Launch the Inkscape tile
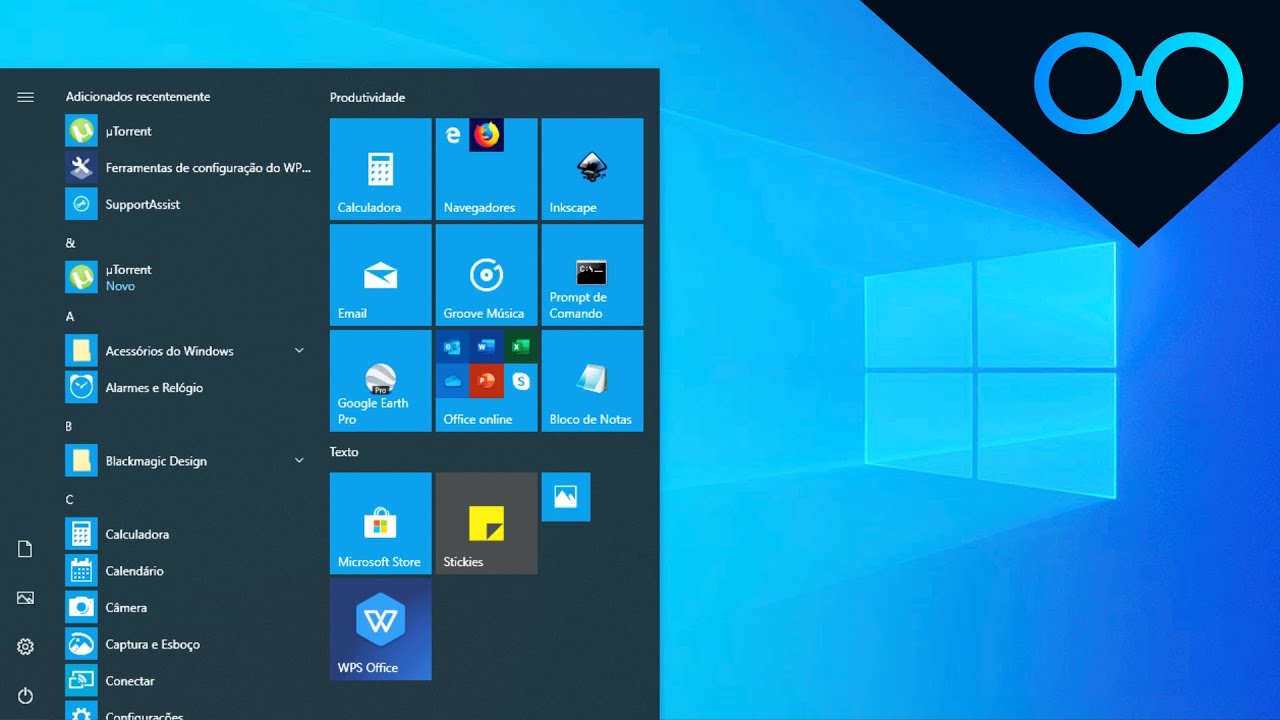Viewport: 1280px width, 720px height. [593, 169]
